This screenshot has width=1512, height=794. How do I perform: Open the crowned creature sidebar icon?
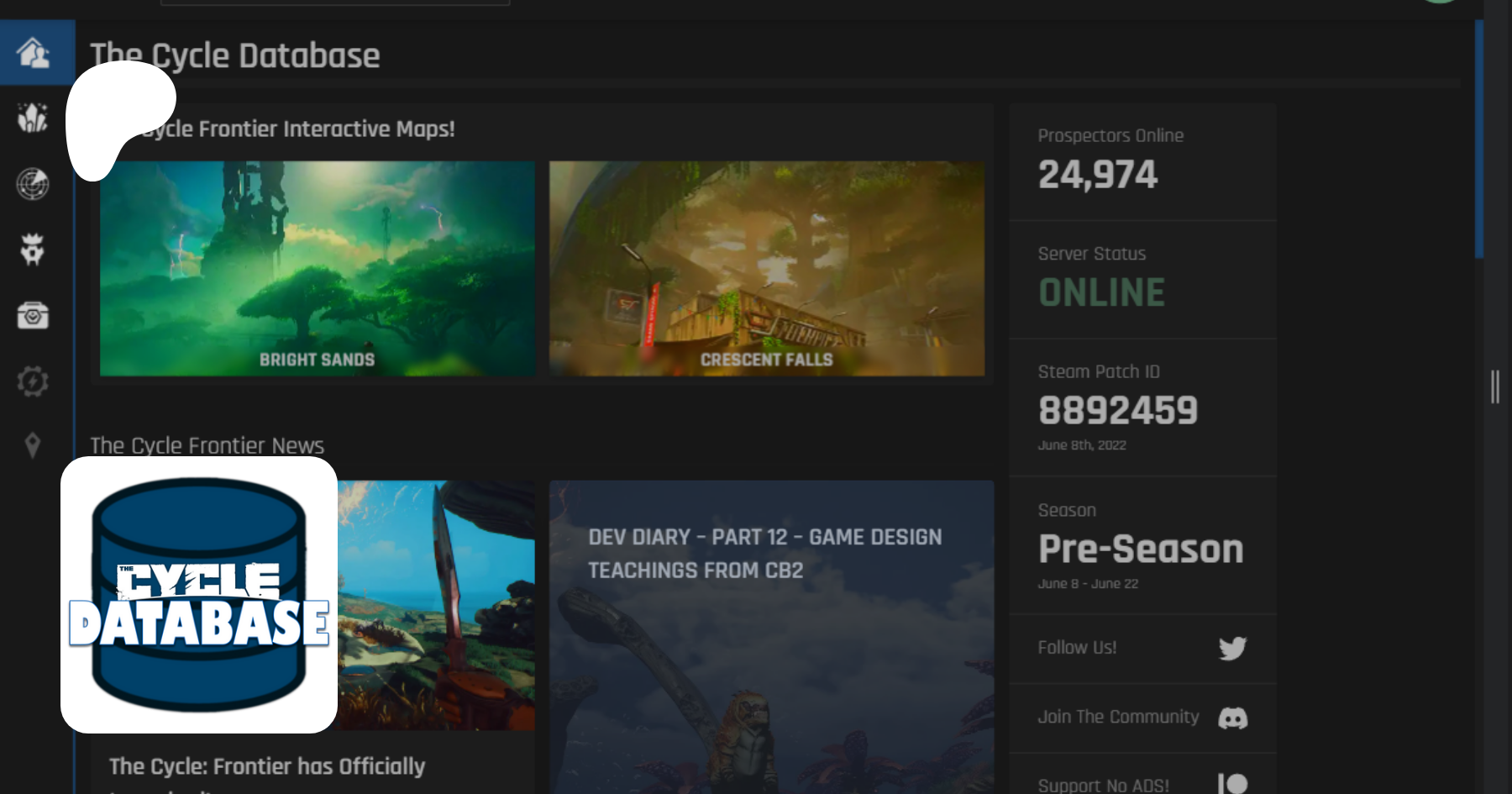[x=33, y=250]
